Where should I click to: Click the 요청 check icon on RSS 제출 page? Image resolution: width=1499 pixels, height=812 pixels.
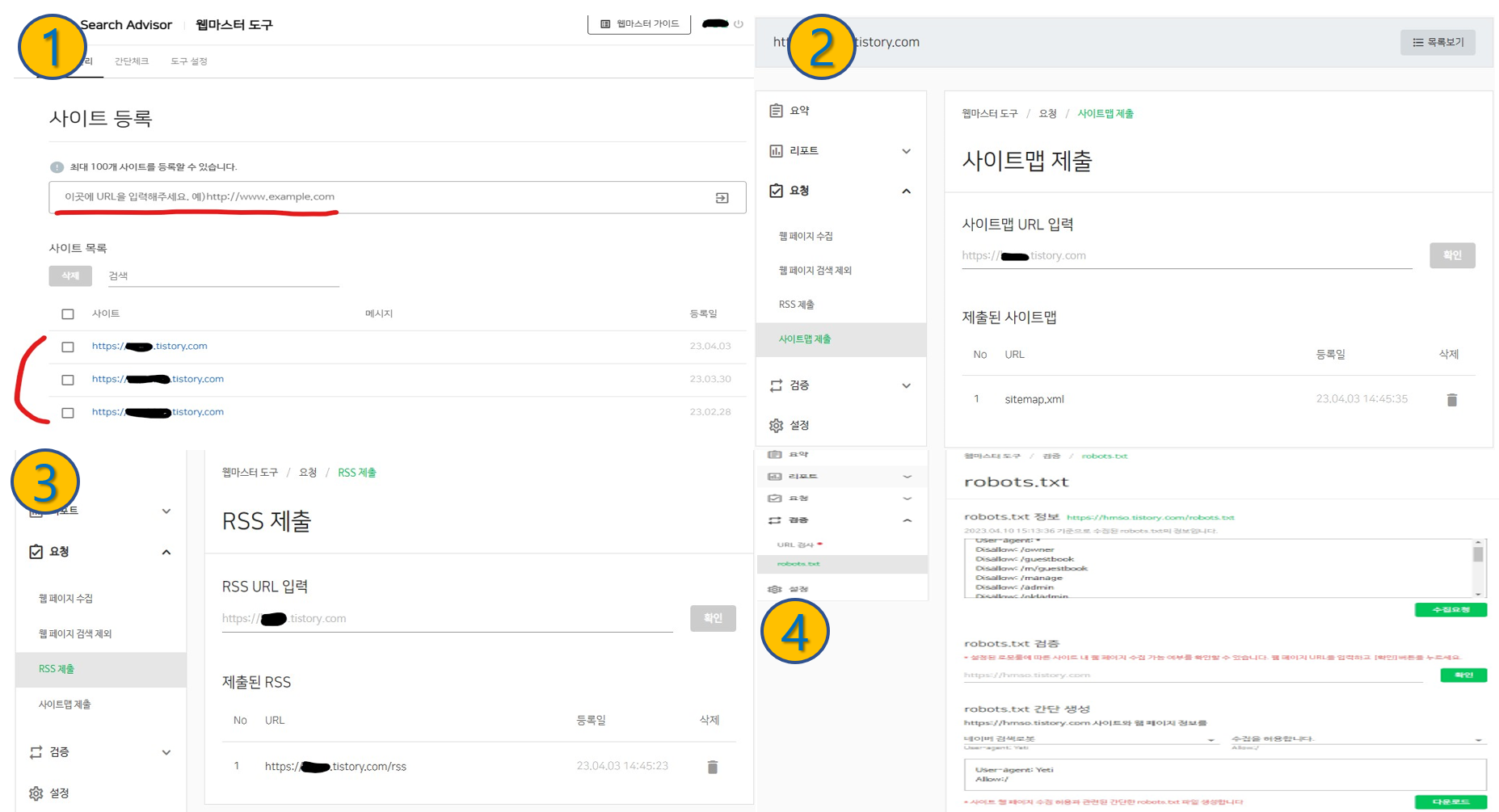[x=36, y=552]
